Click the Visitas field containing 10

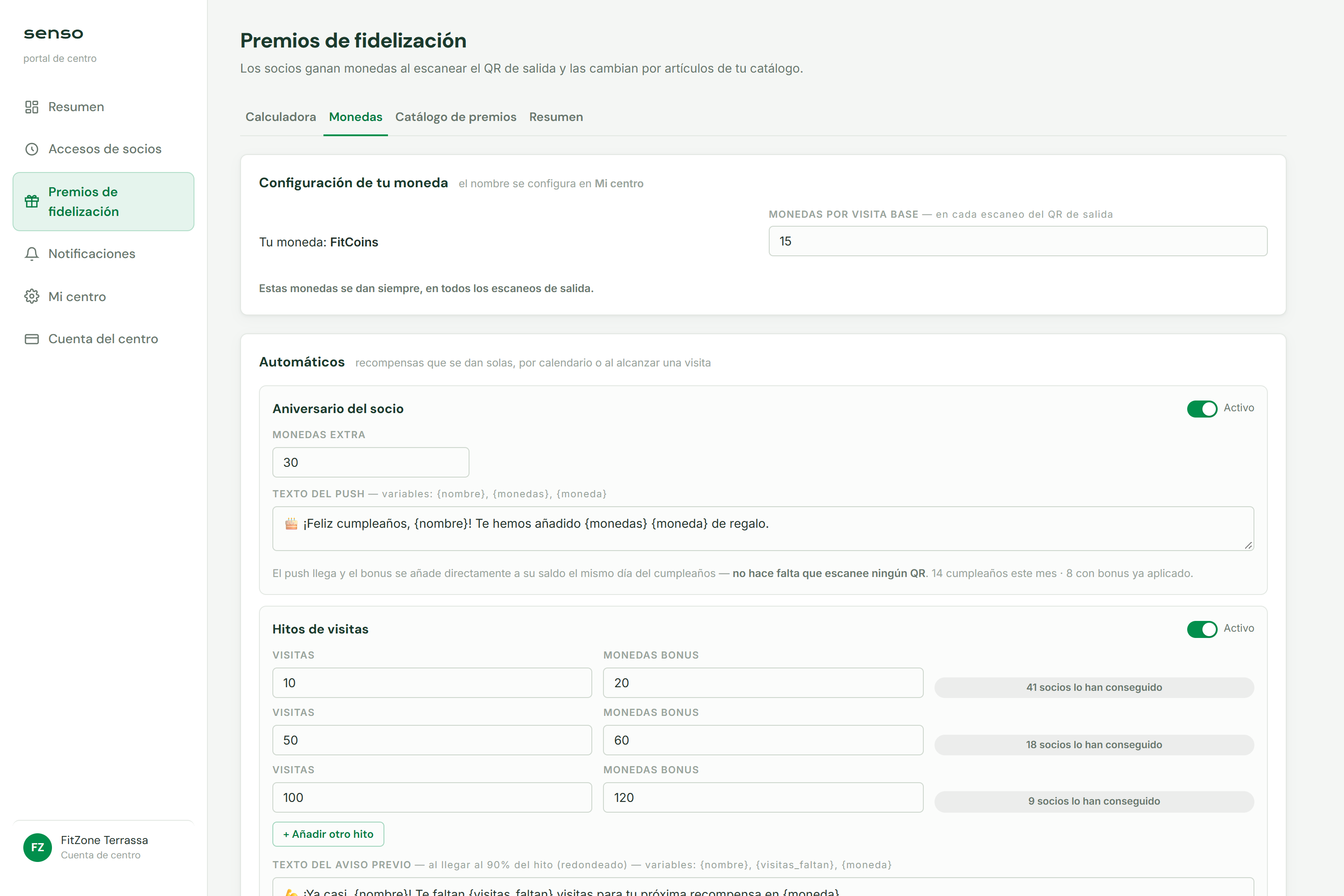tap(432, 683)
